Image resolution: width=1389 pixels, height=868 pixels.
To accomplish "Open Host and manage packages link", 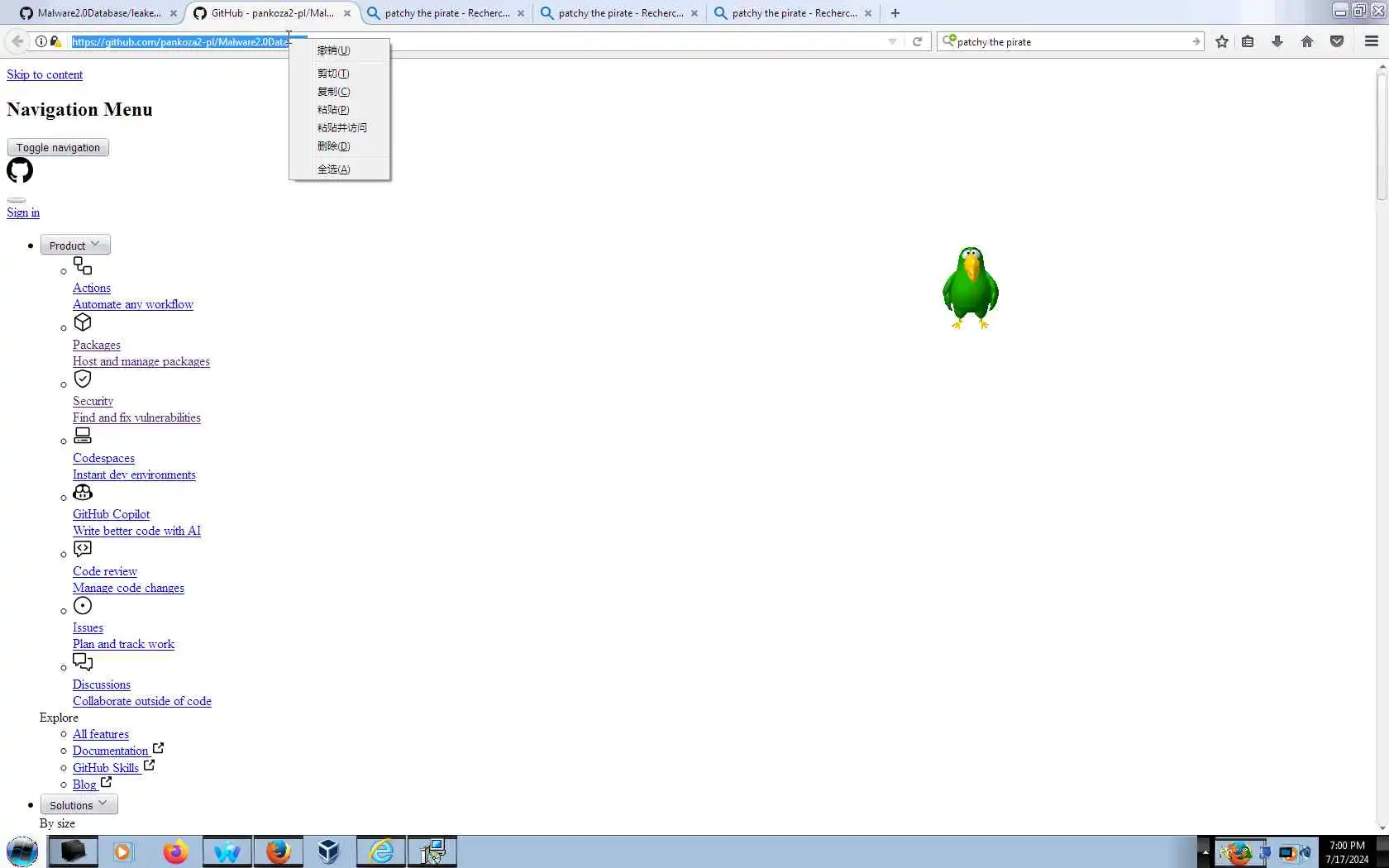I will click(141, 361).
